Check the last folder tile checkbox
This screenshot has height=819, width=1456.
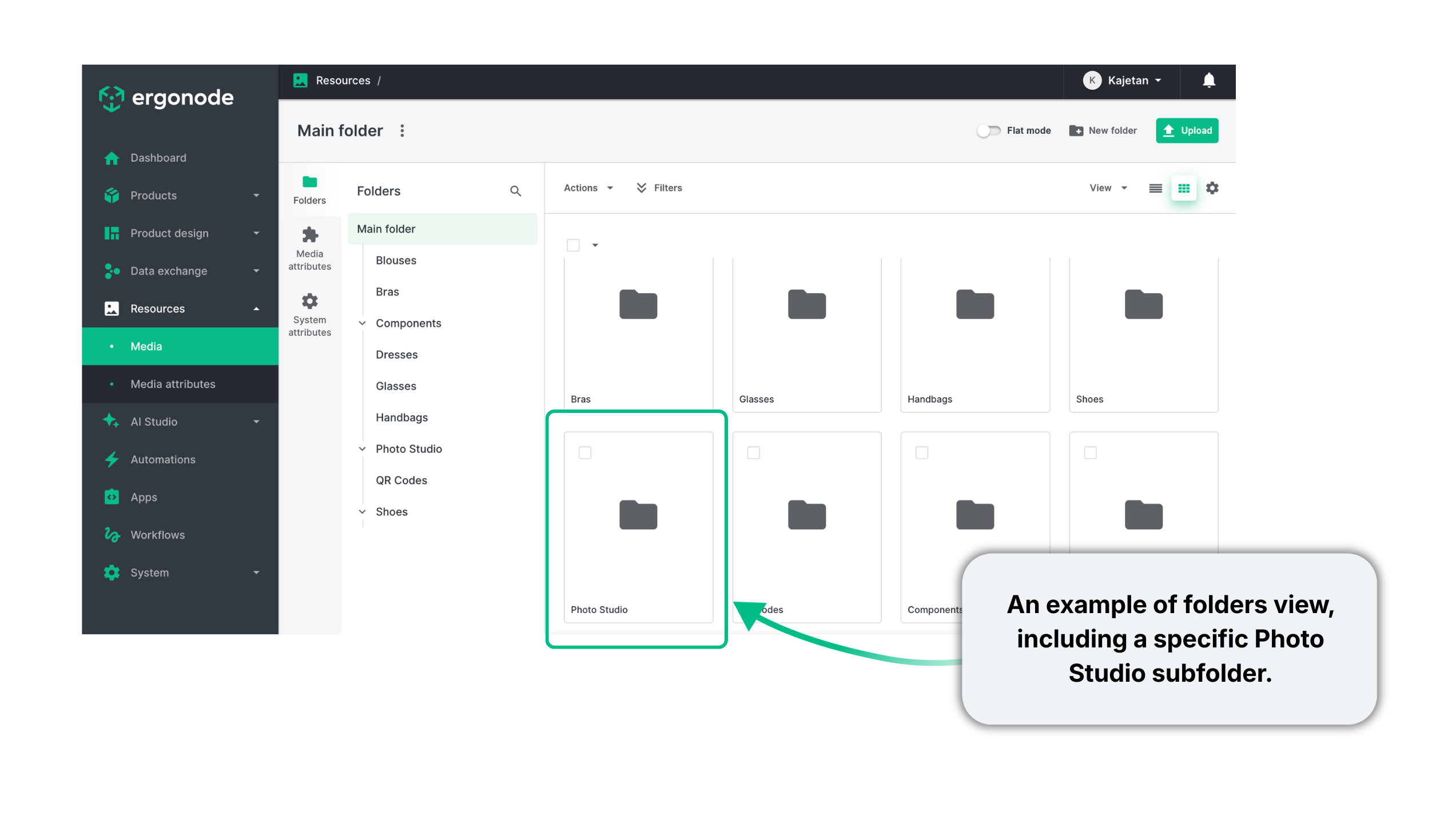click(1091, 453)
